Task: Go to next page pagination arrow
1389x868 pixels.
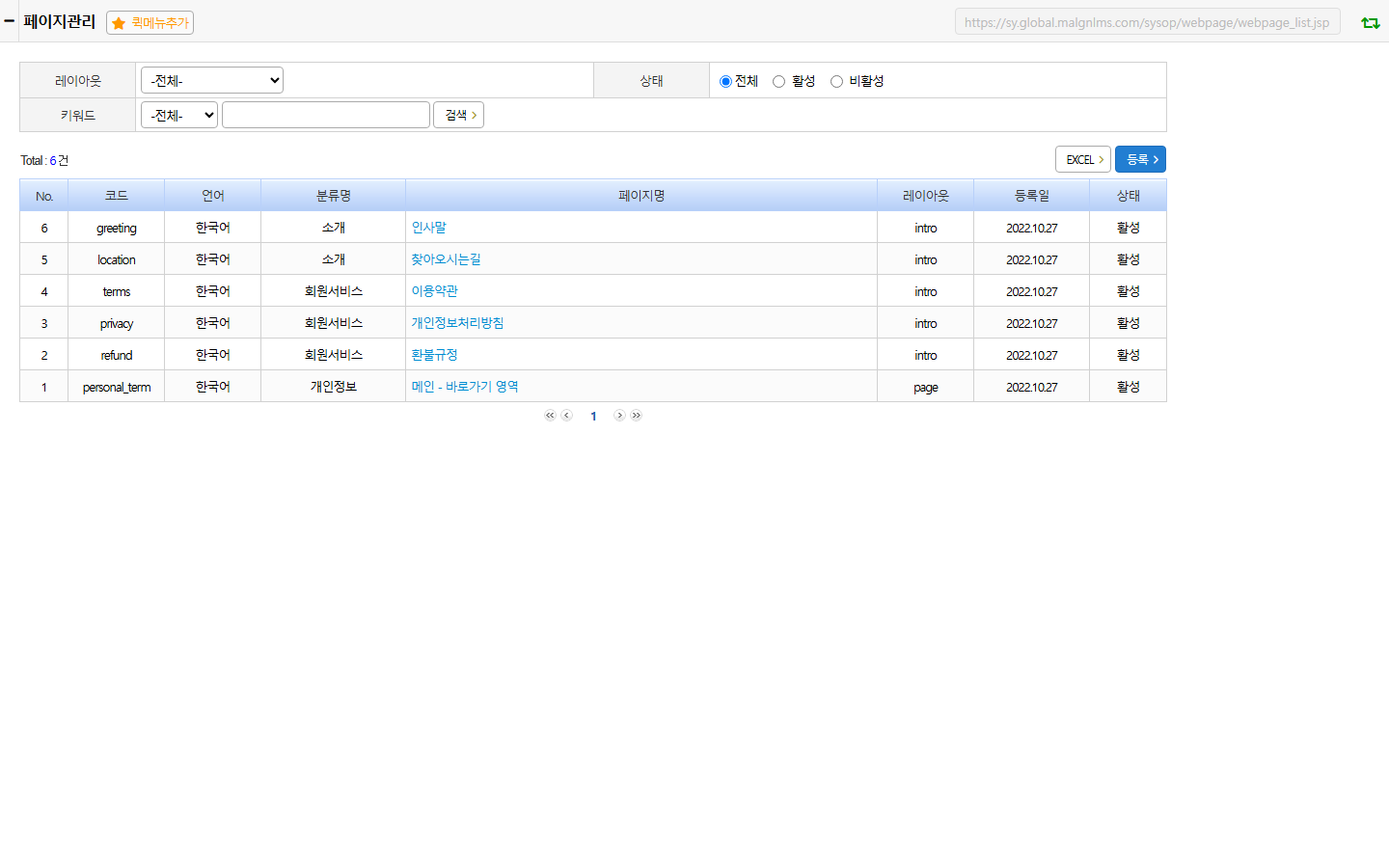Action: coord(619,416)
